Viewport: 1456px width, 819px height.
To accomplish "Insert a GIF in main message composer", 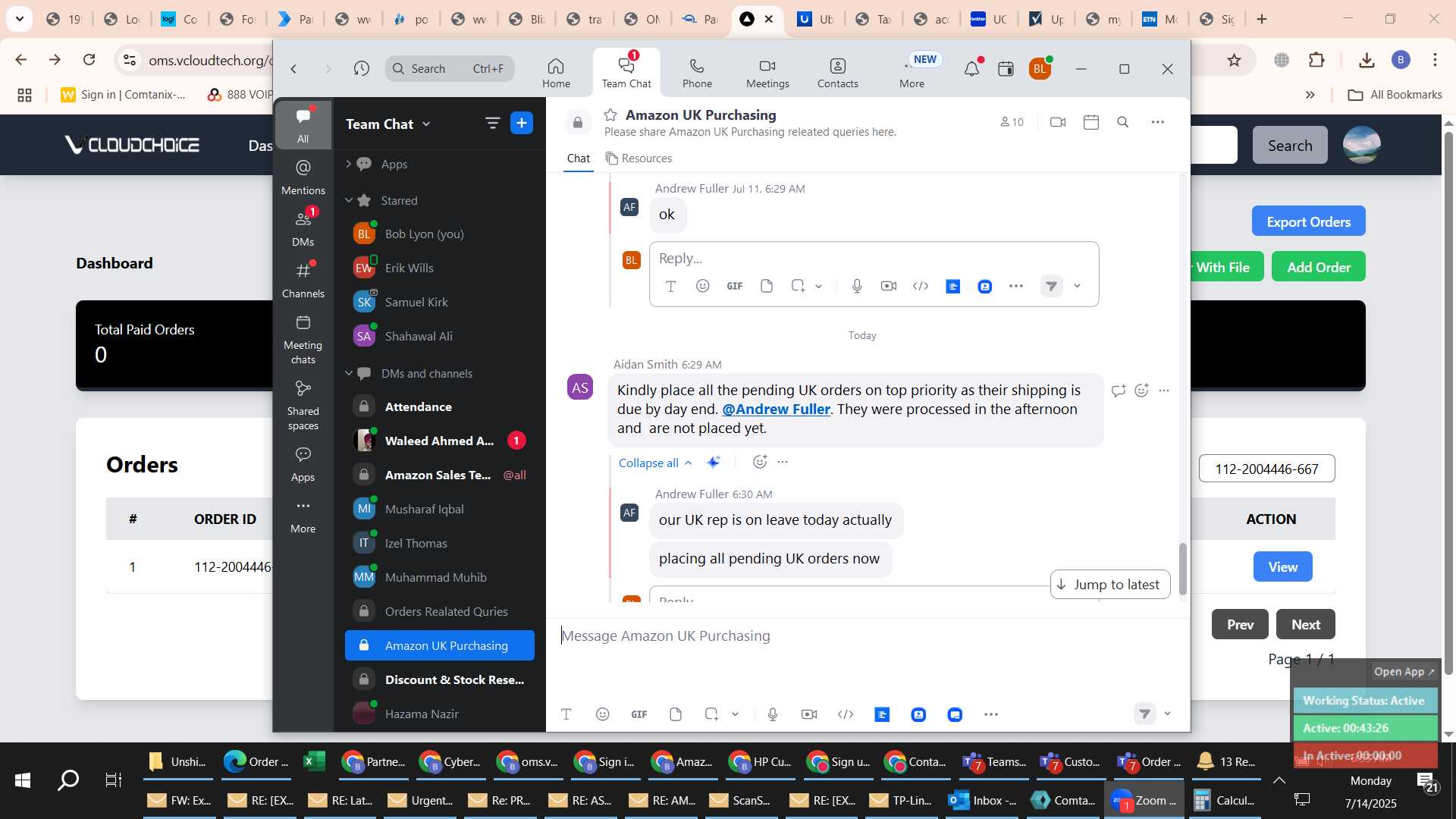I will point(639,714).
